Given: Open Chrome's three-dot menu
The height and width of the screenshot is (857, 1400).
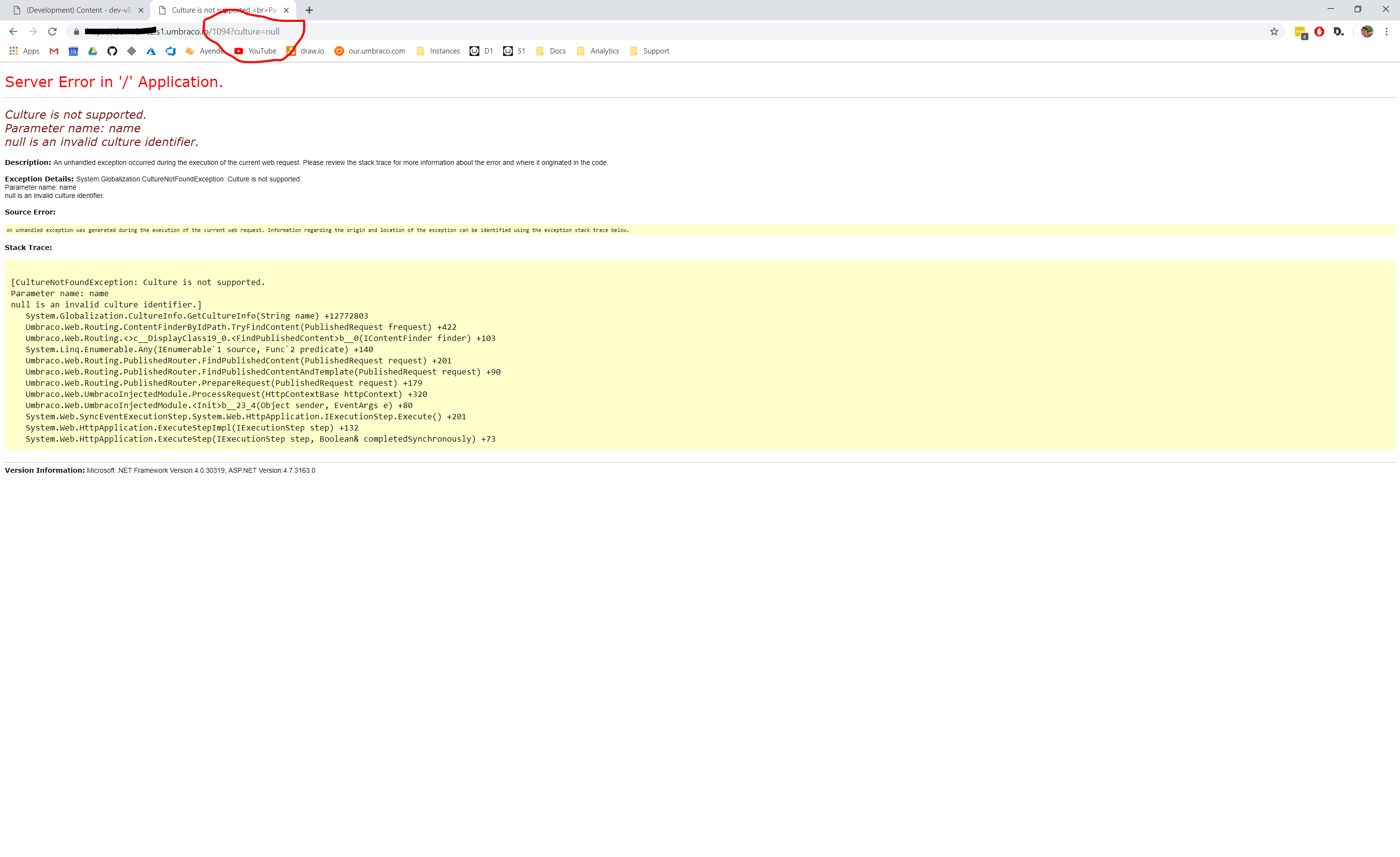Looking at the screenshot, I should pyautogui.click(x=1387, y=31).
